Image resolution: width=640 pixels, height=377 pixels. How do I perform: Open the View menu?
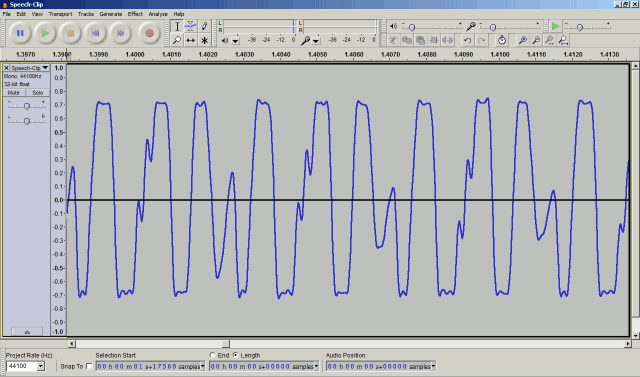click(37, 14)
